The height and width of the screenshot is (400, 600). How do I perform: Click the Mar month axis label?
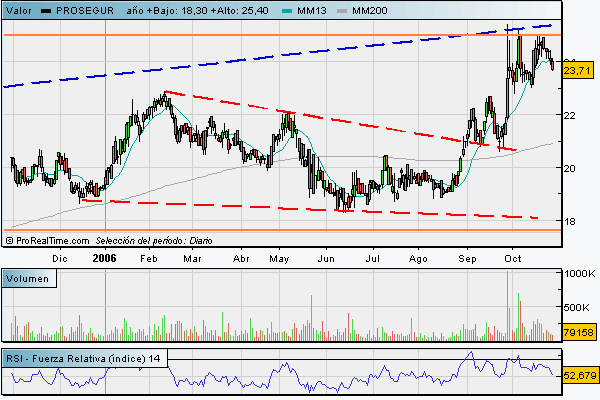tap(192, 259)
